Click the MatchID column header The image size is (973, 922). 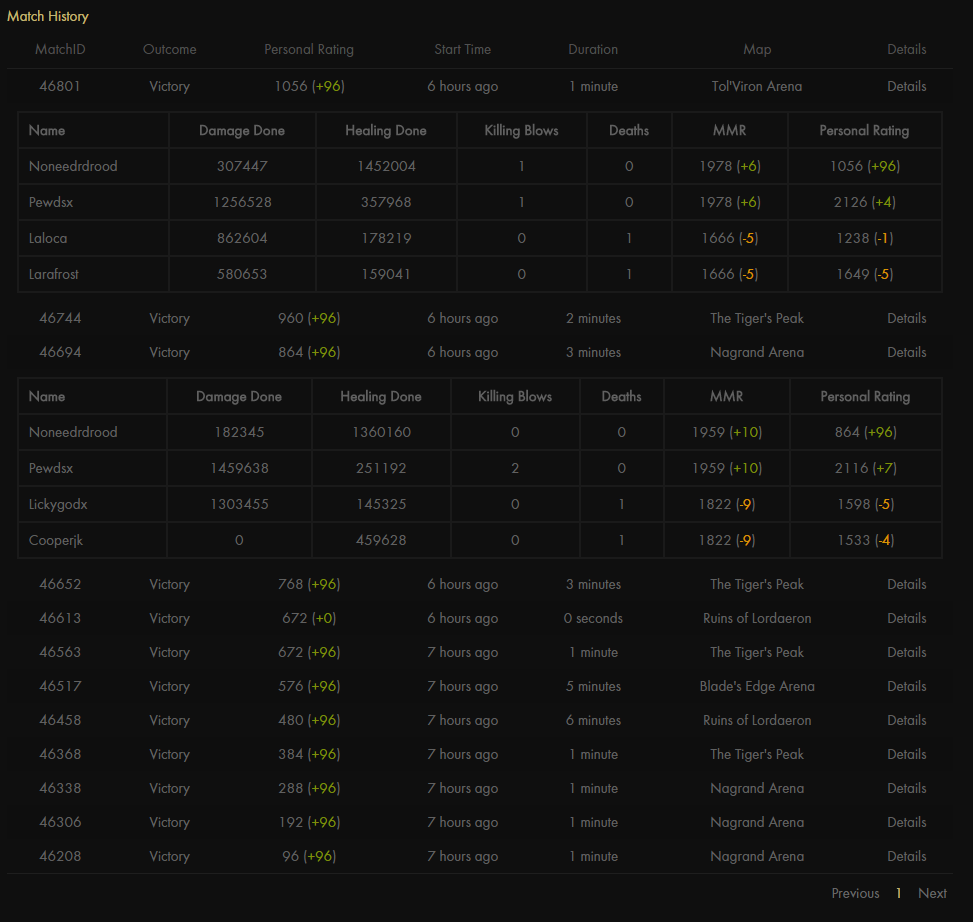[60, 50]
